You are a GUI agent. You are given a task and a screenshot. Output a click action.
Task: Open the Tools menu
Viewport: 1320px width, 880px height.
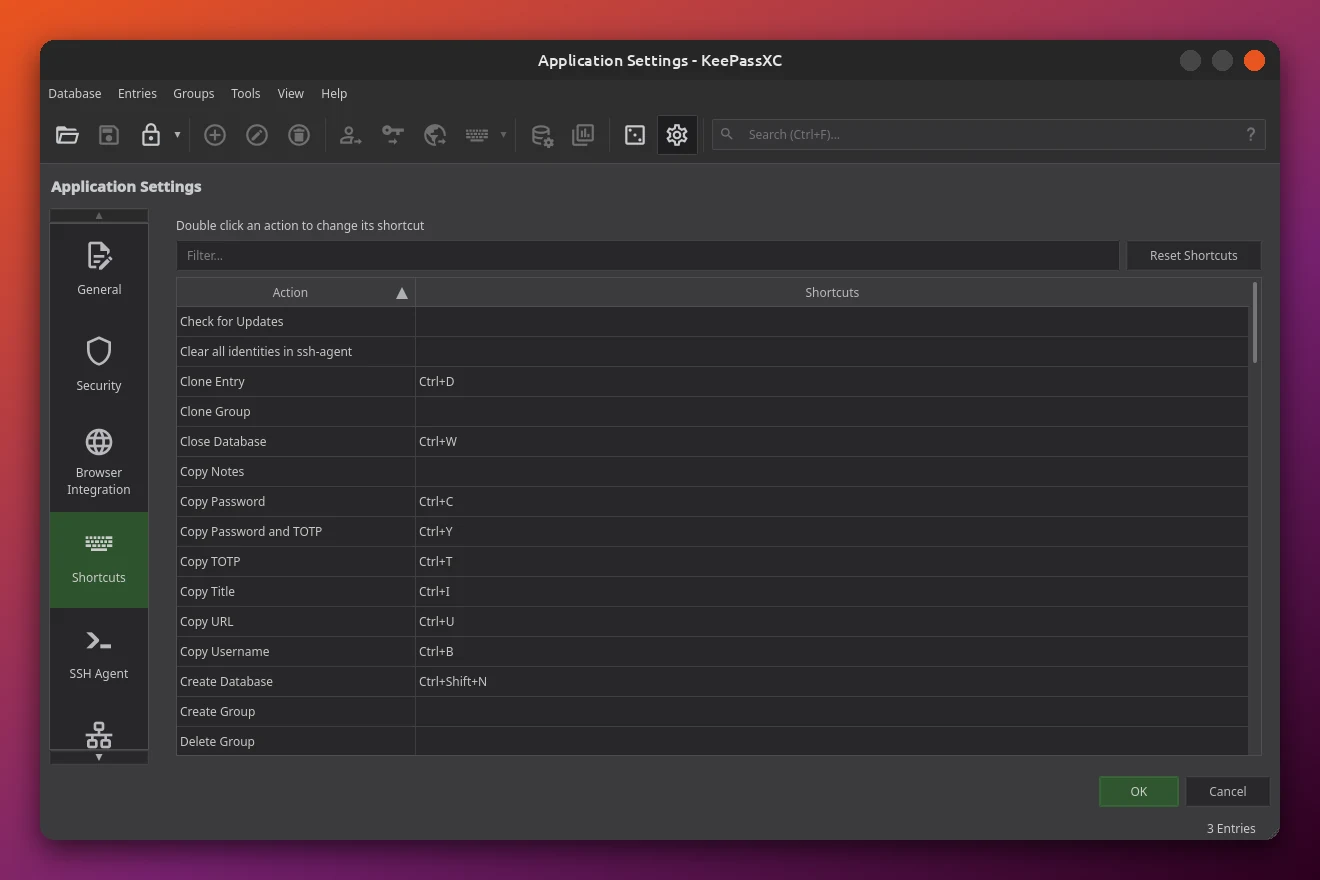(245, 93)
